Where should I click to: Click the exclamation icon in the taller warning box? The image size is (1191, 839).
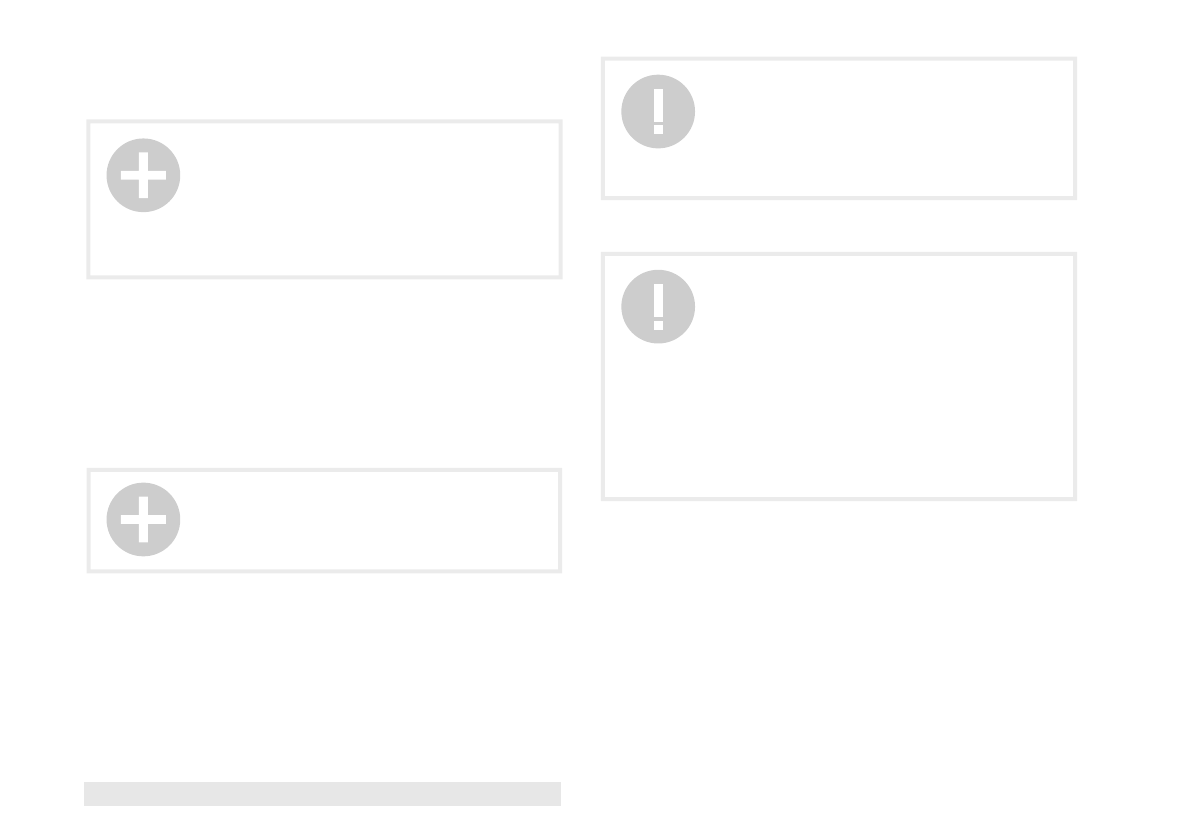[658, 307]
